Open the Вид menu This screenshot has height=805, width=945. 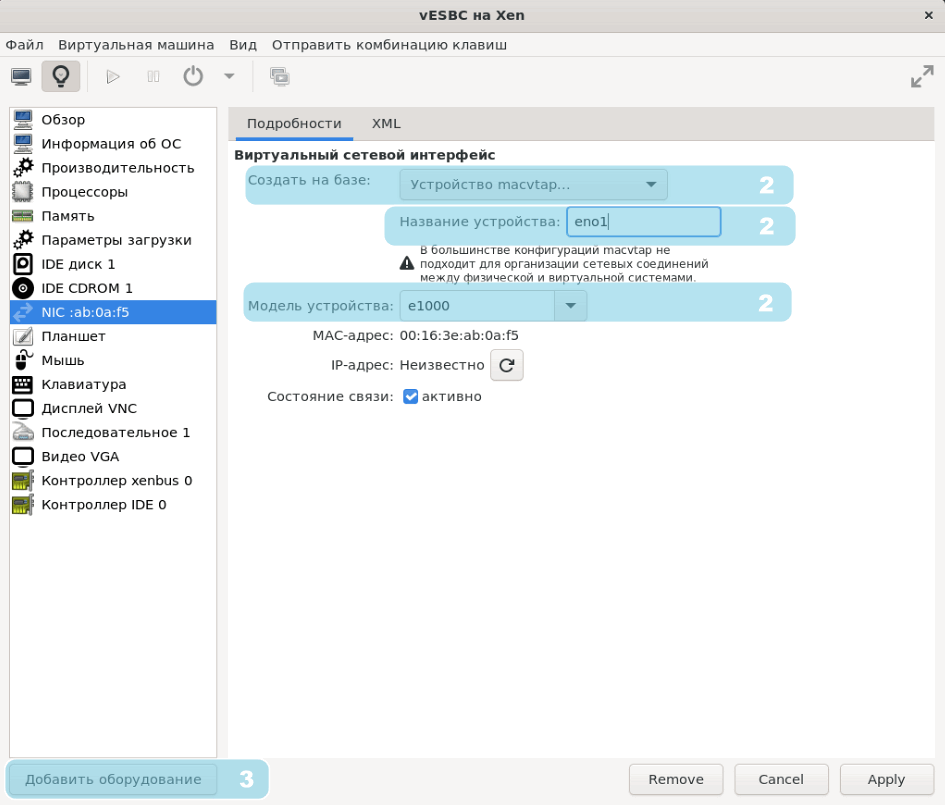tap(243, 45)
